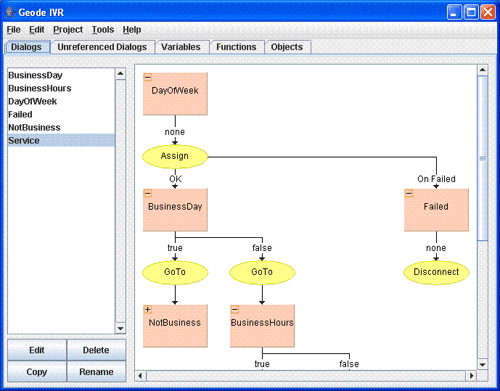Image resolution: width=500 pixels, height=391 pixels.
Task: Expand the NotBusiness node
Action: pos(148,309)
